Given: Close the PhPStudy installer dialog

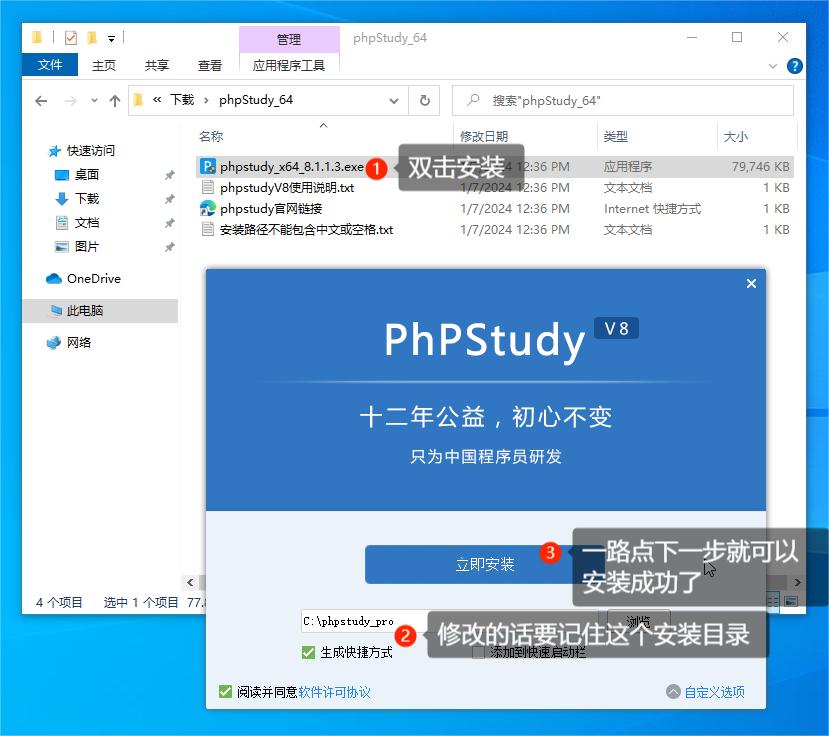Looking at the screenshot, I should pyautogui.click(x=751, y=283).
